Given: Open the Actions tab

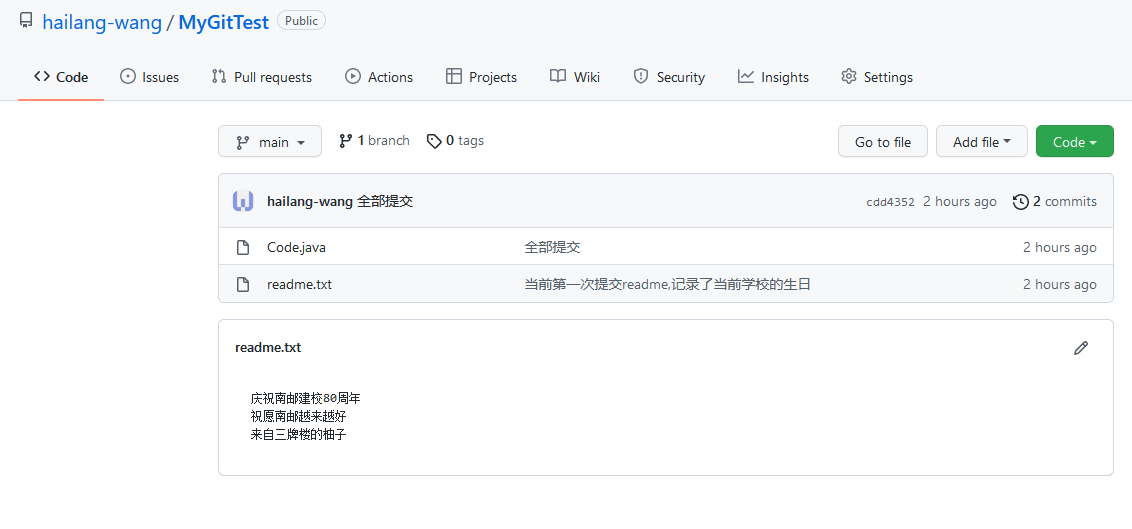Looking at the screenshot, I should click(x=379, y=77).
